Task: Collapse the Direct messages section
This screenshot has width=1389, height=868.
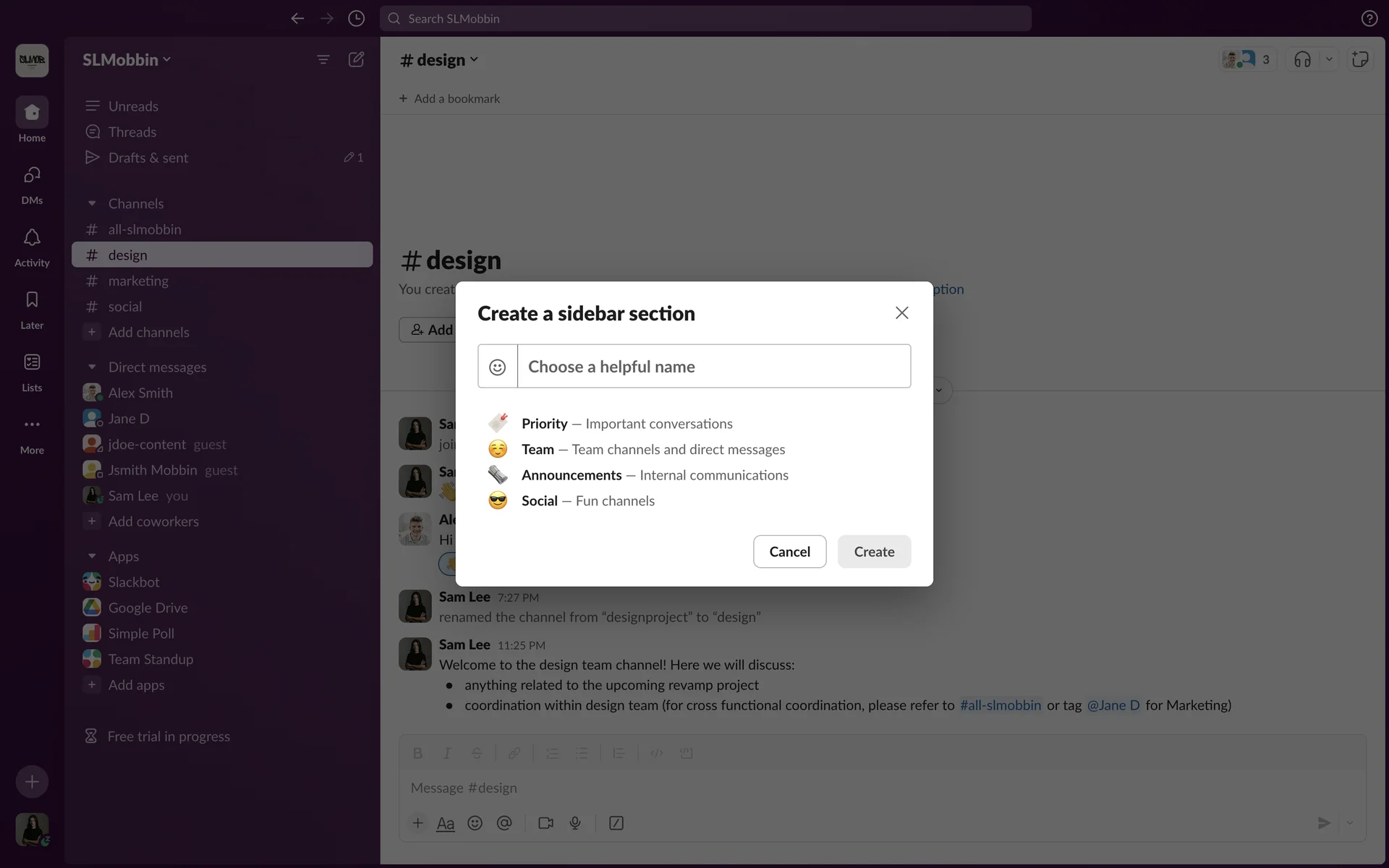Action: (92, 367)
